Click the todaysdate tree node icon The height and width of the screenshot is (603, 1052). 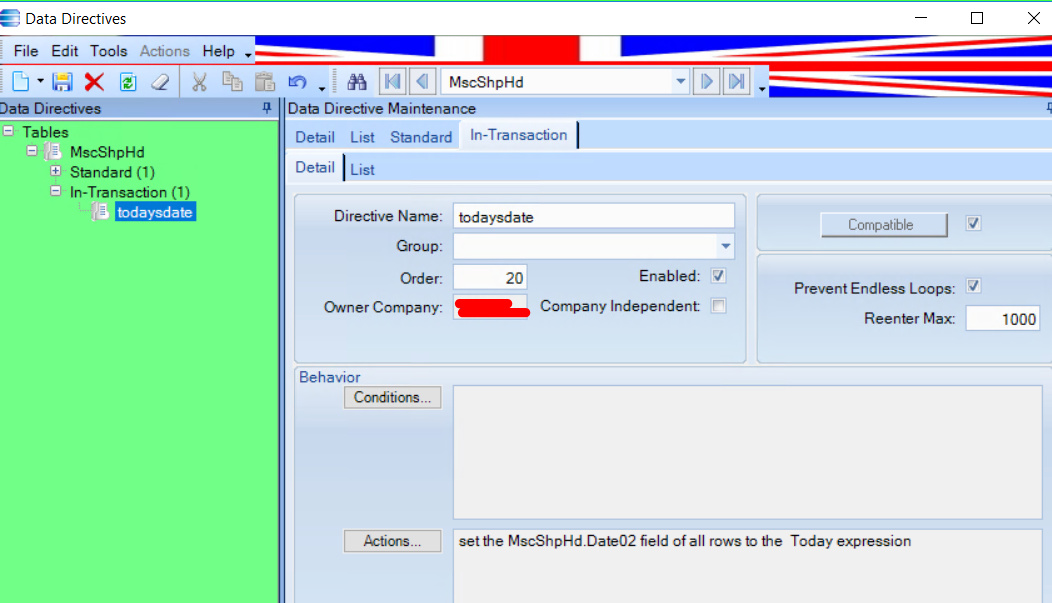tap(101, 212)
